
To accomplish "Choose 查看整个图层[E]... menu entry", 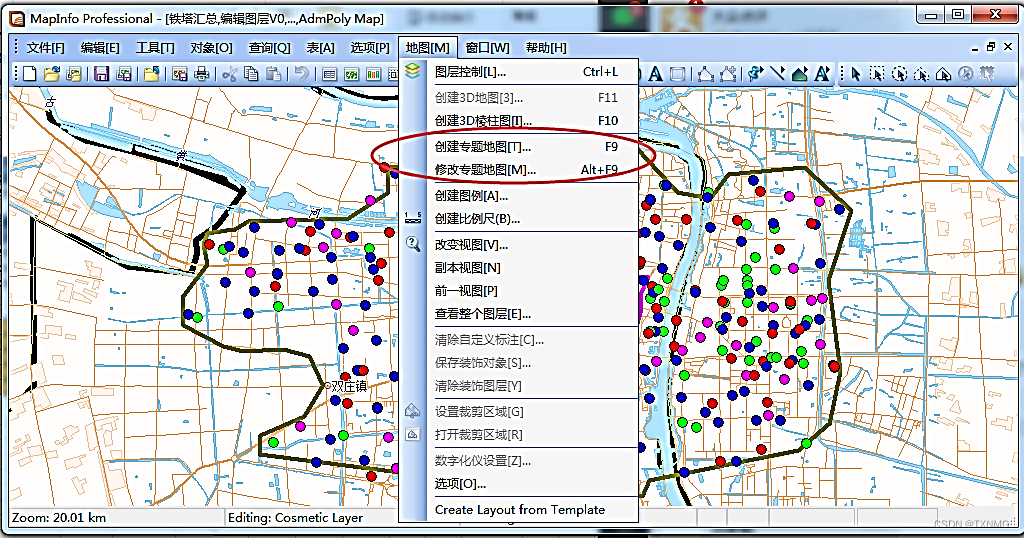I will tap(519, 314).
